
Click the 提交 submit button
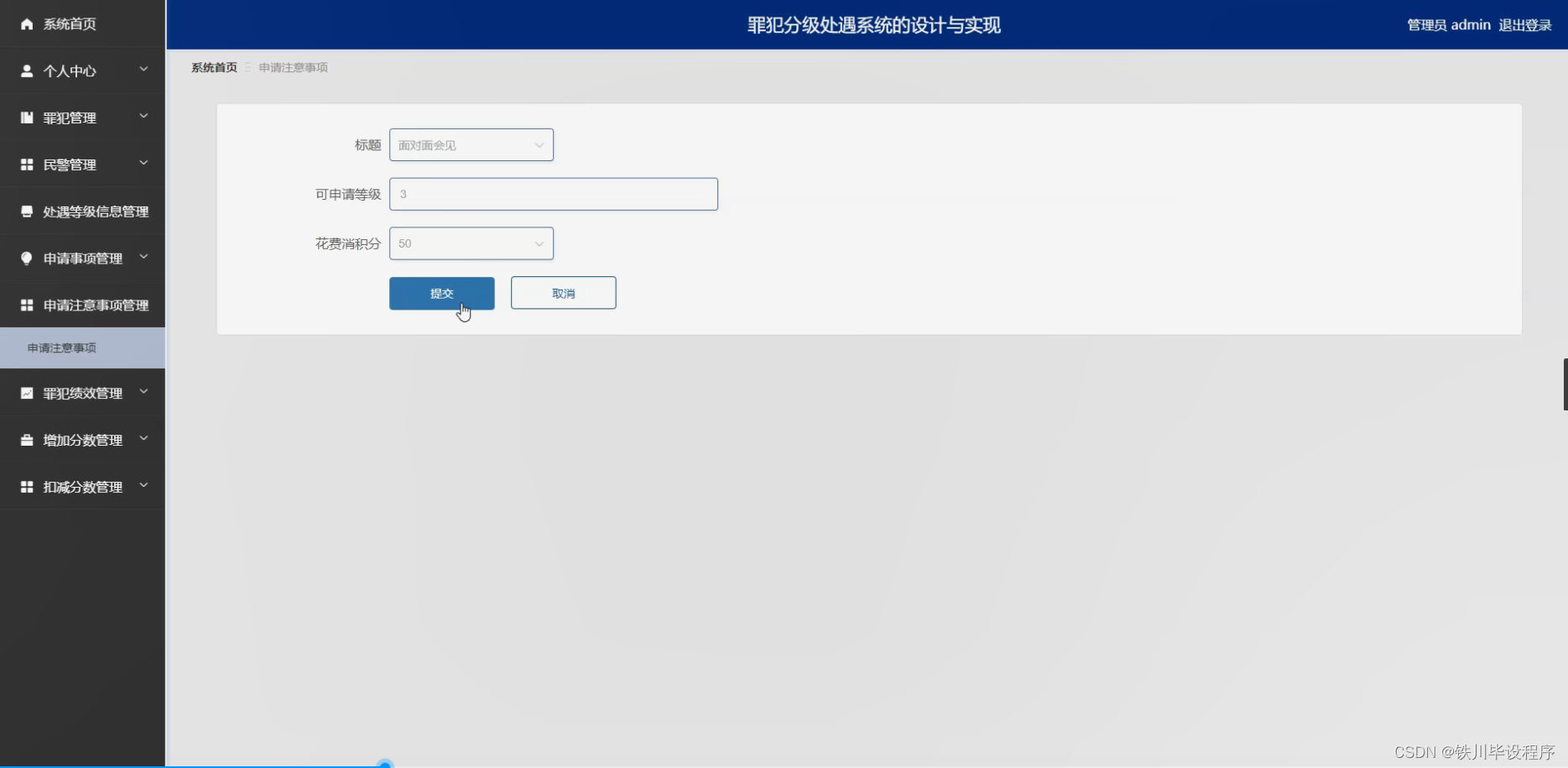441,293
